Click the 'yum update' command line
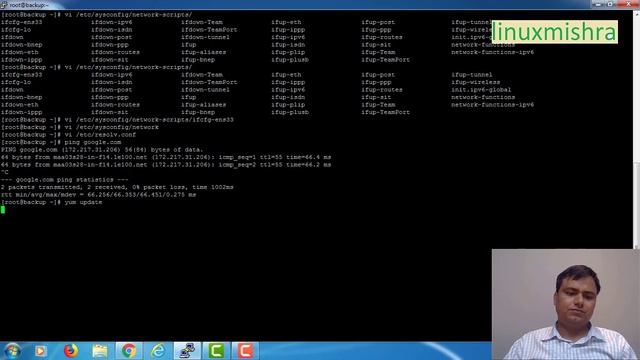Screen dimensions: 640x360 coord(51,202)
